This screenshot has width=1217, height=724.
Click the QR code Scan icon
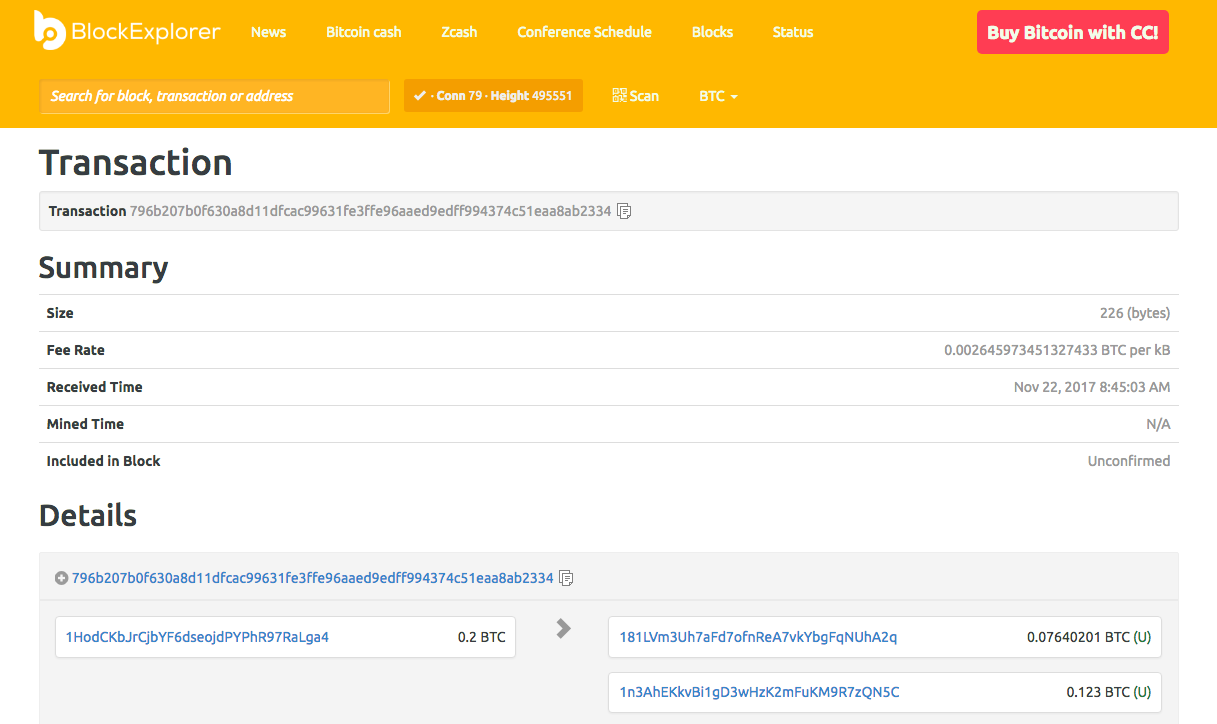pos(619,95)
